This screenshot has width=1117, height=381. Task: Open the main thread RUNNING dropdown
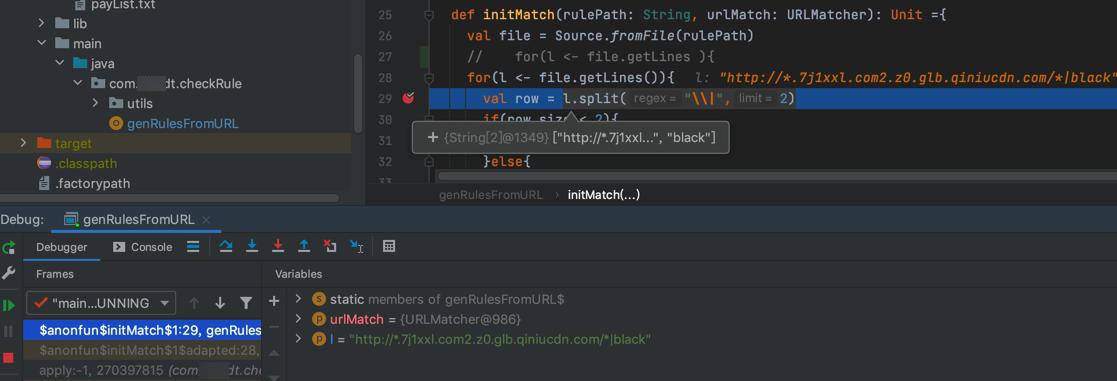pos(100,303)
